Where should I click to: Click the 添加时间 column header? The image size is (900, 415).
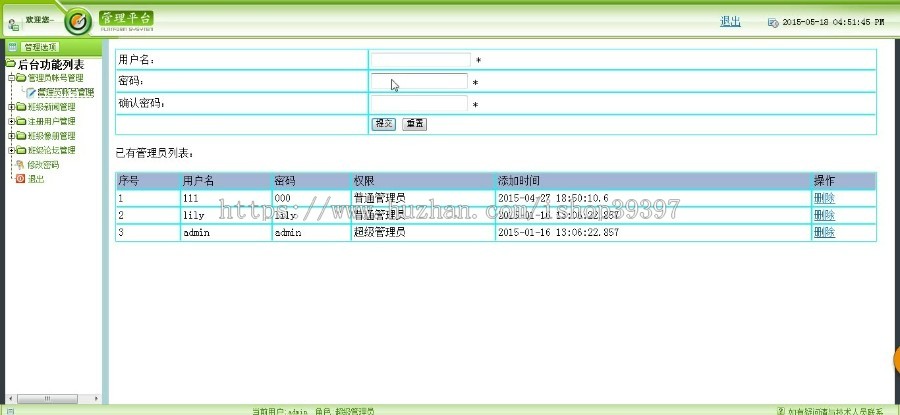pyautogui.click(x=653, y=181)
